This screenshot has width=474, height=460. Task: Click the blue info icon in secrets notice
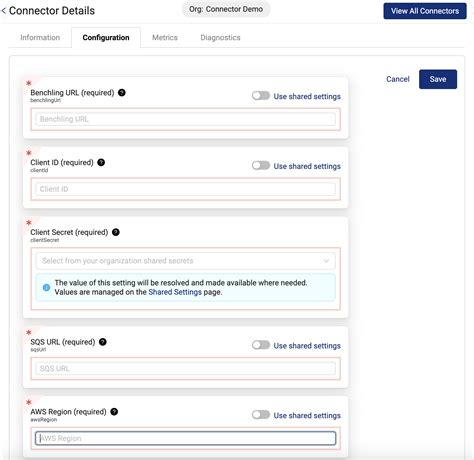(46, 287)
